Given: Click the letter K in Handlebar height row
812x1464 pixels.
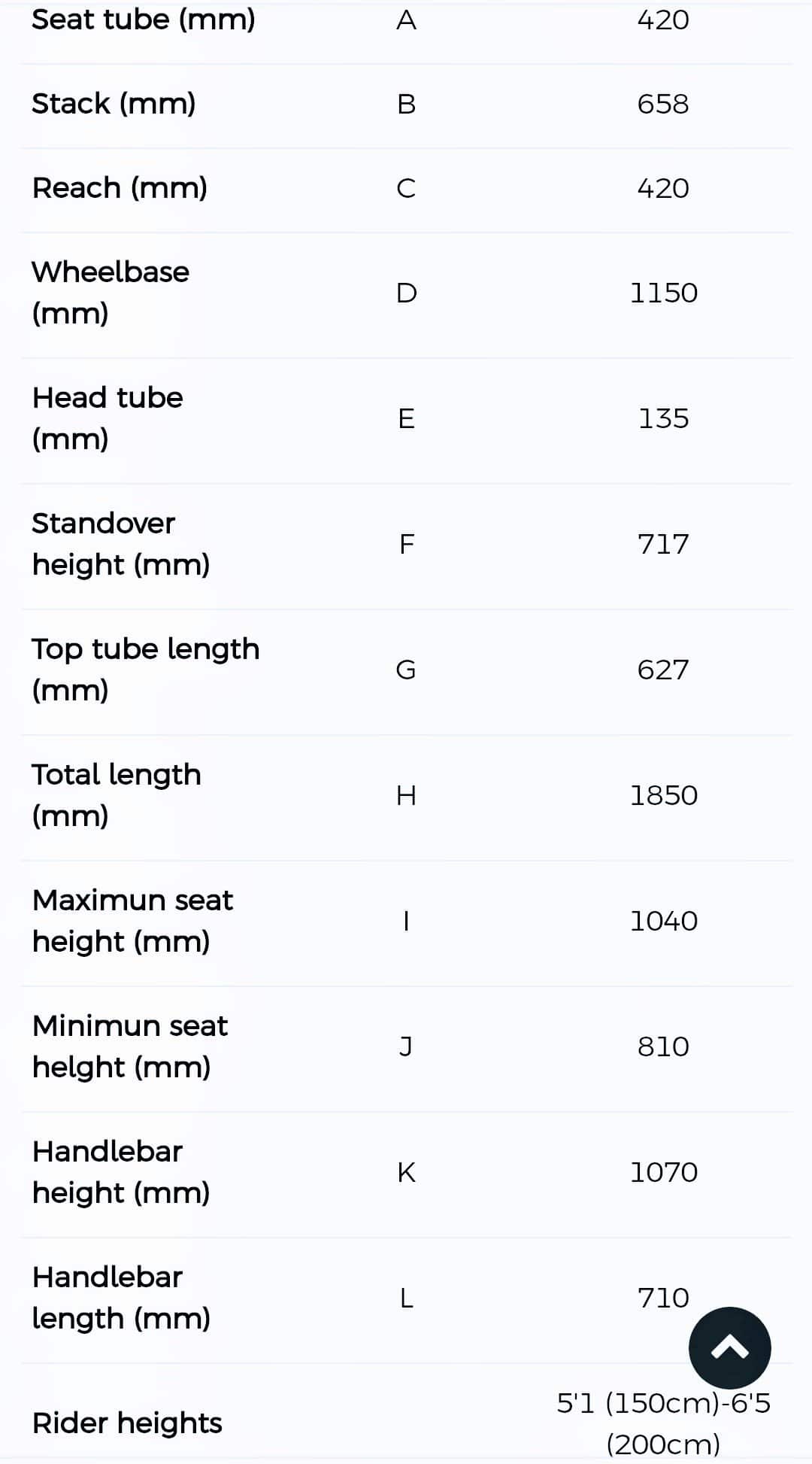Looking at the screenshot, I should (x=406, y=1172).
